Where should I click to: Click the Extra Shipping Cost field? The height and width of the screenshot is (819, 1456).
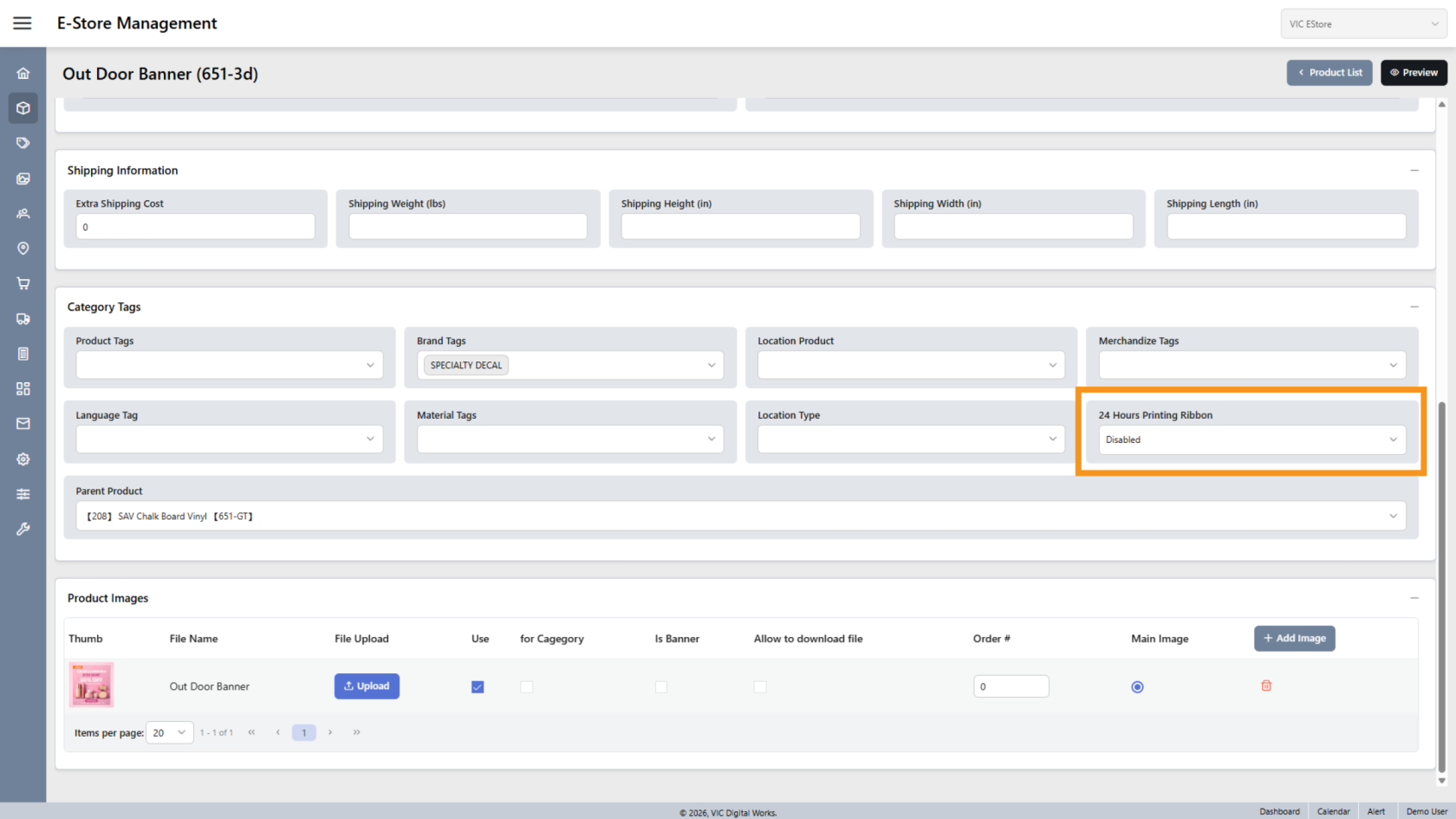(x=196, y=227)
